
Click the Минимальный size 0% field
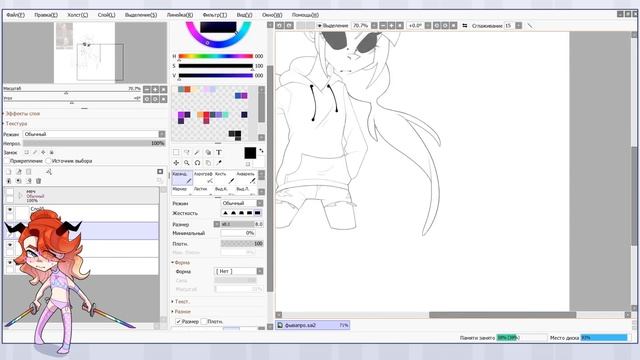click(238, 233)
